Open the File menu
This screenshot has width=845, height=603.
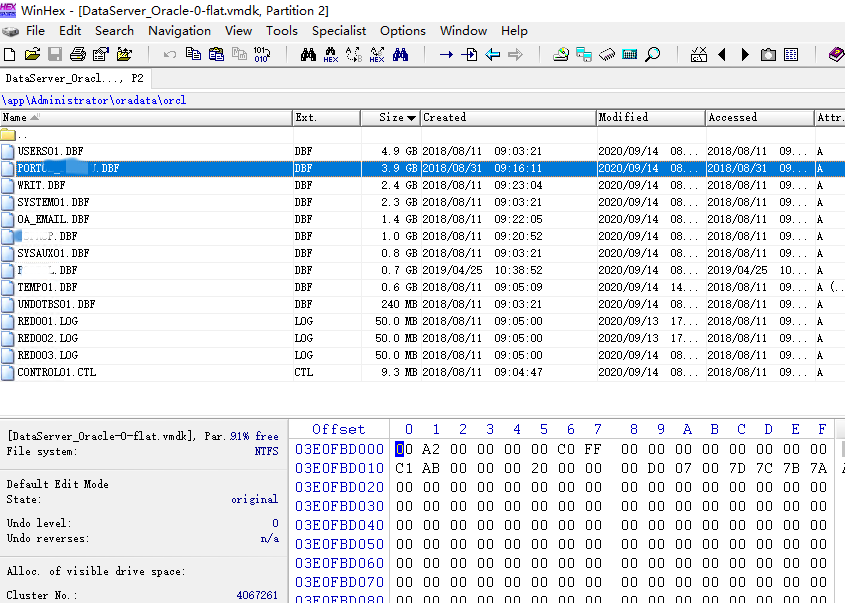pyautogui.click(x=36, y=31)
